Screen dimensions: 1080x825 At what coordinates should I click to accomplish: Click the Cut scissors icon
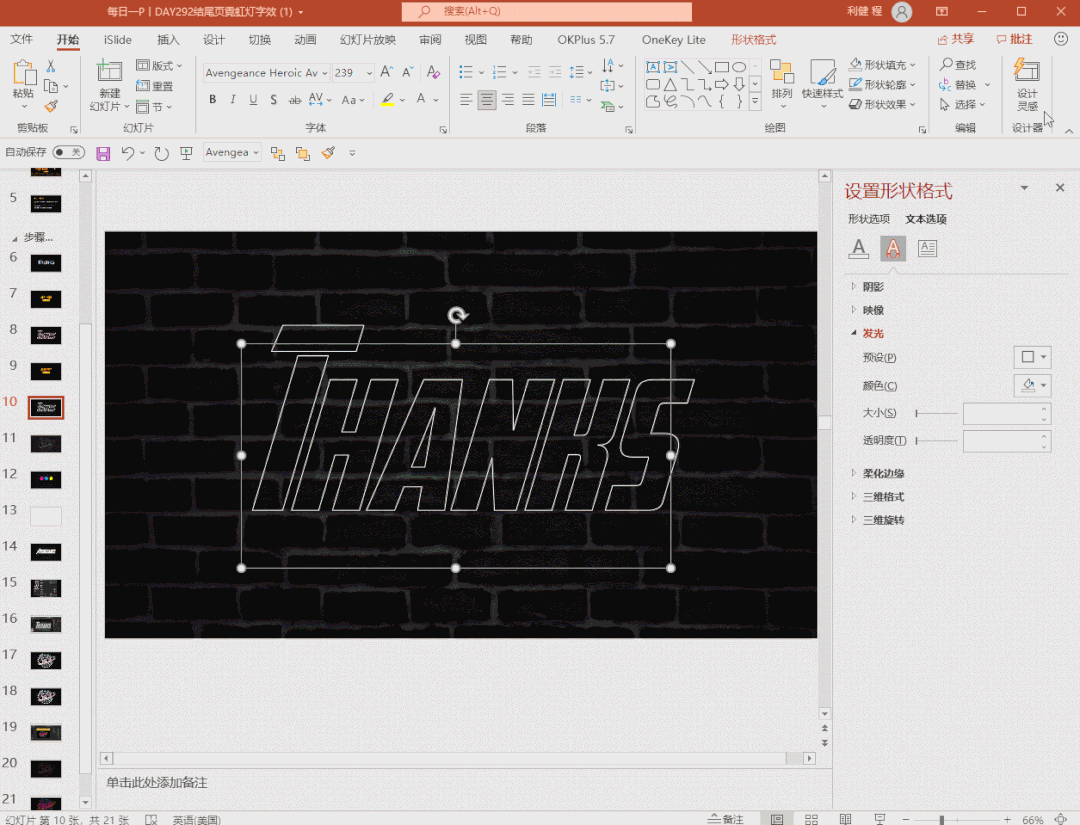51,66
